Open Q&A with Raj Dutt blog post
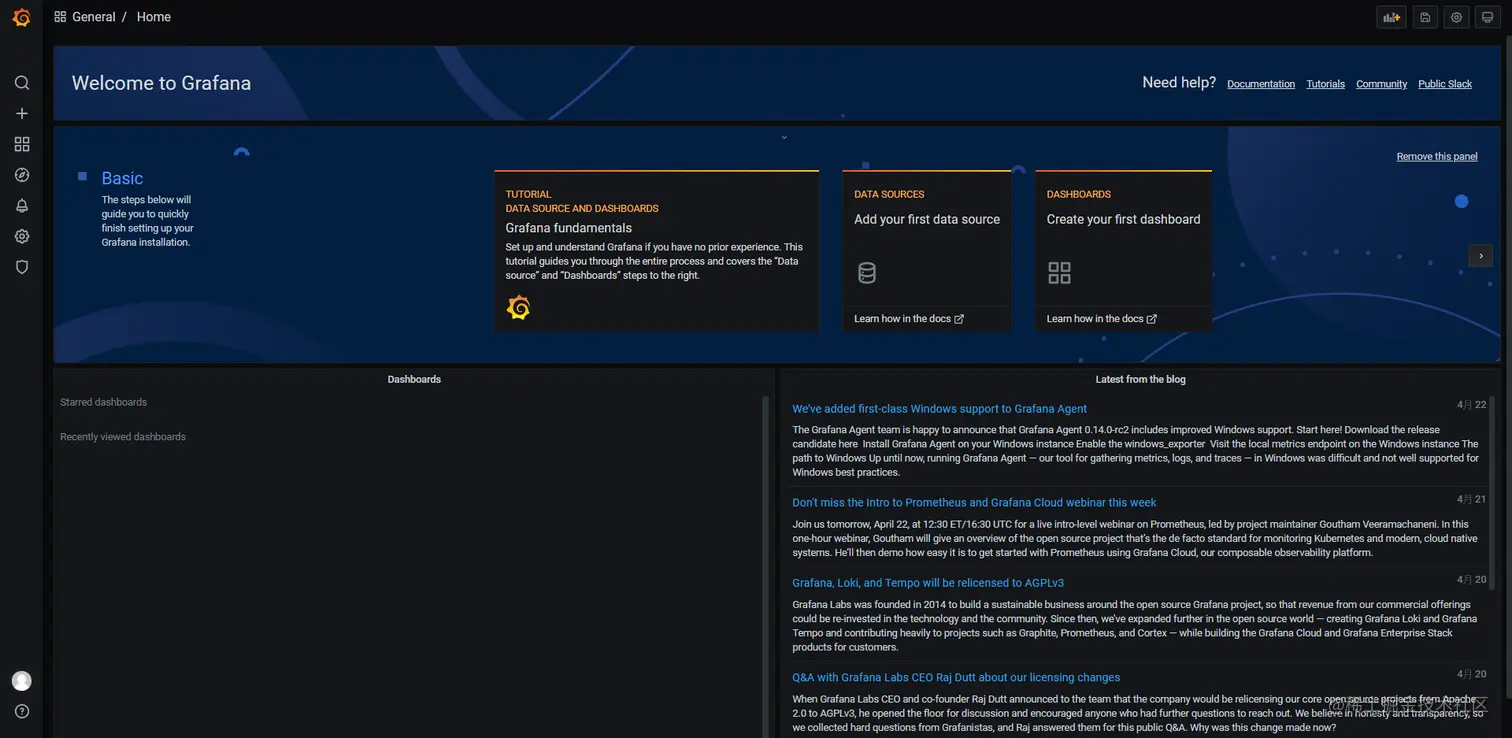1512x738 pixels. pos(956,678)
